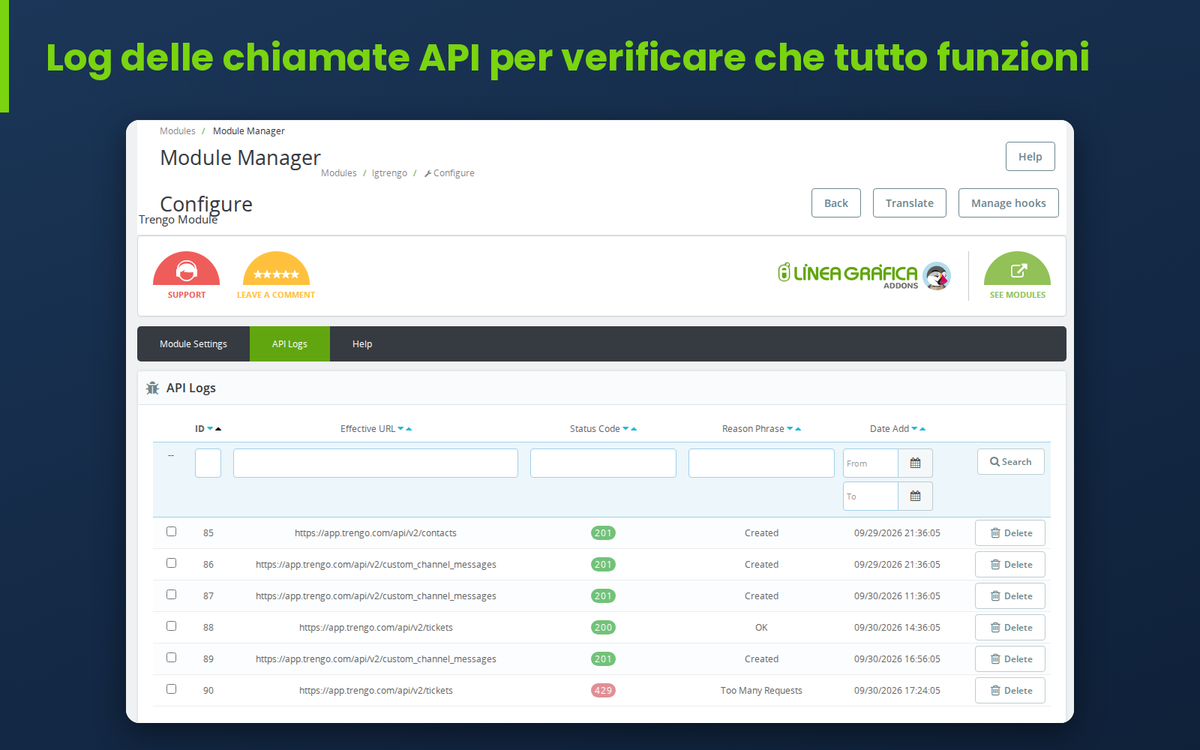Sort Status Code column ascending
Screen dimensions: 1200x750
pyautogui.click(x=634, y=429)
